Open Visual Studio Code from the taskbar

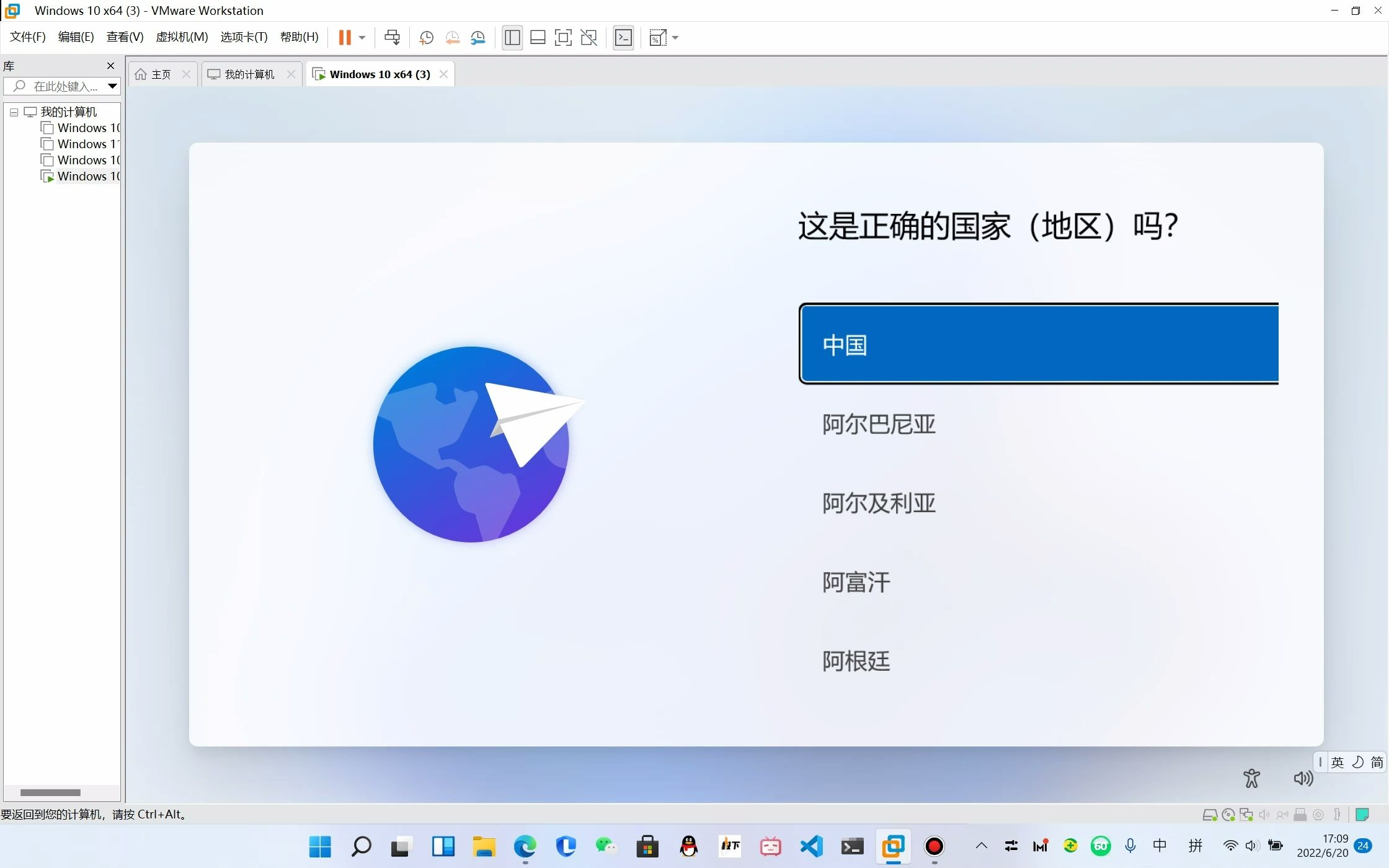pyautogui.click(x=811, y=846)
